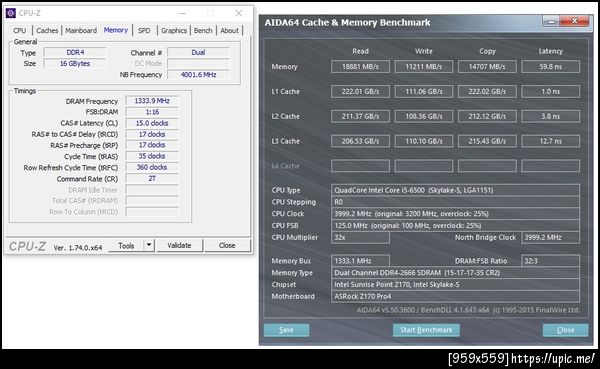Click Start Benchmark in AIDA64
The width and height of the screenshot is (600, 369).
point(426,330)
